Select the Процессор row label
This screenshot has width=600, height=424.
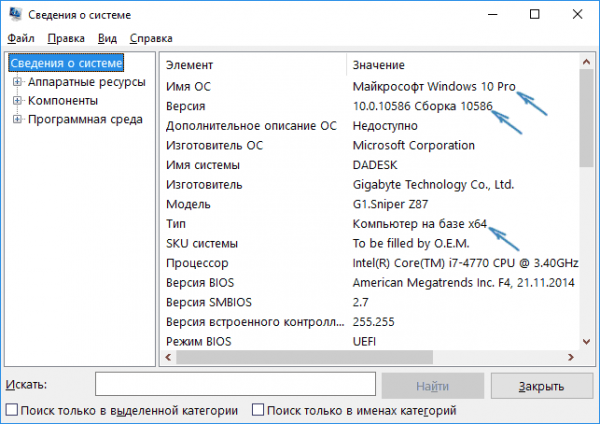click(197, 263)
